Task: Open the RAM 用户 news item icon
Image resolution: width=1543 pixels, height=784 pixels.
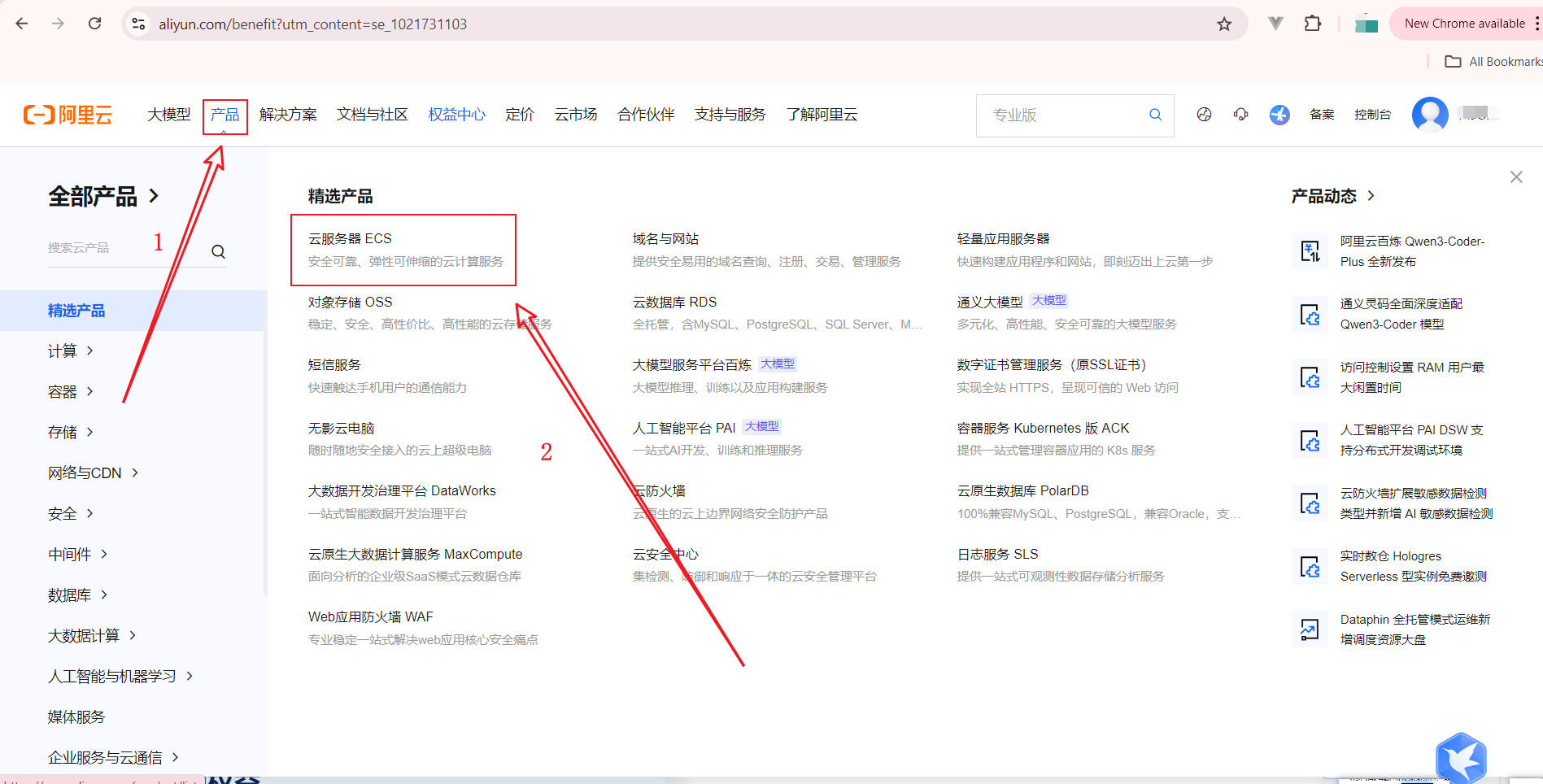Action: pos(1310,377)
